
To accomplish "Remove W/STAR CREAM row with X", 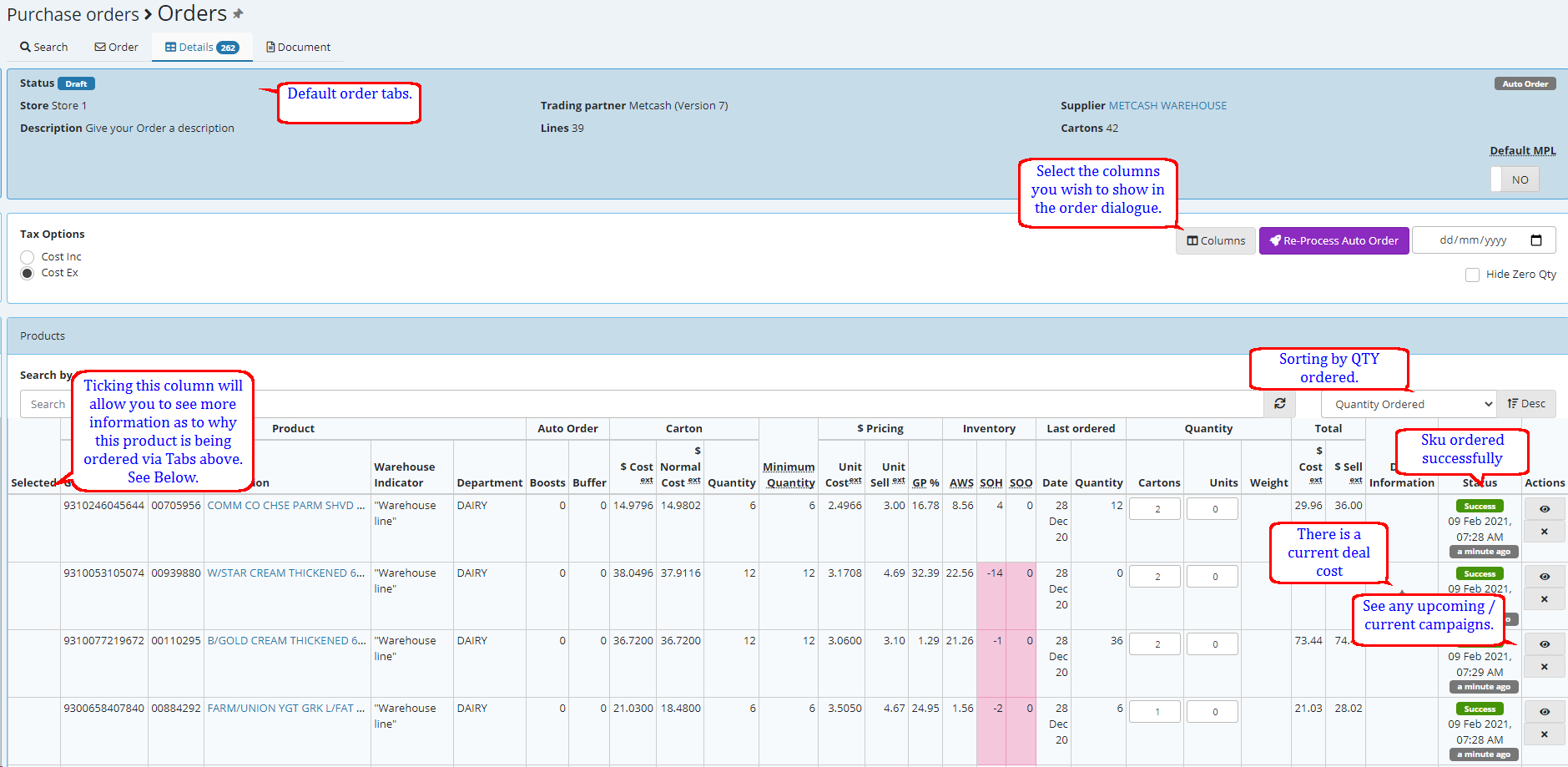I will 1545,599.
